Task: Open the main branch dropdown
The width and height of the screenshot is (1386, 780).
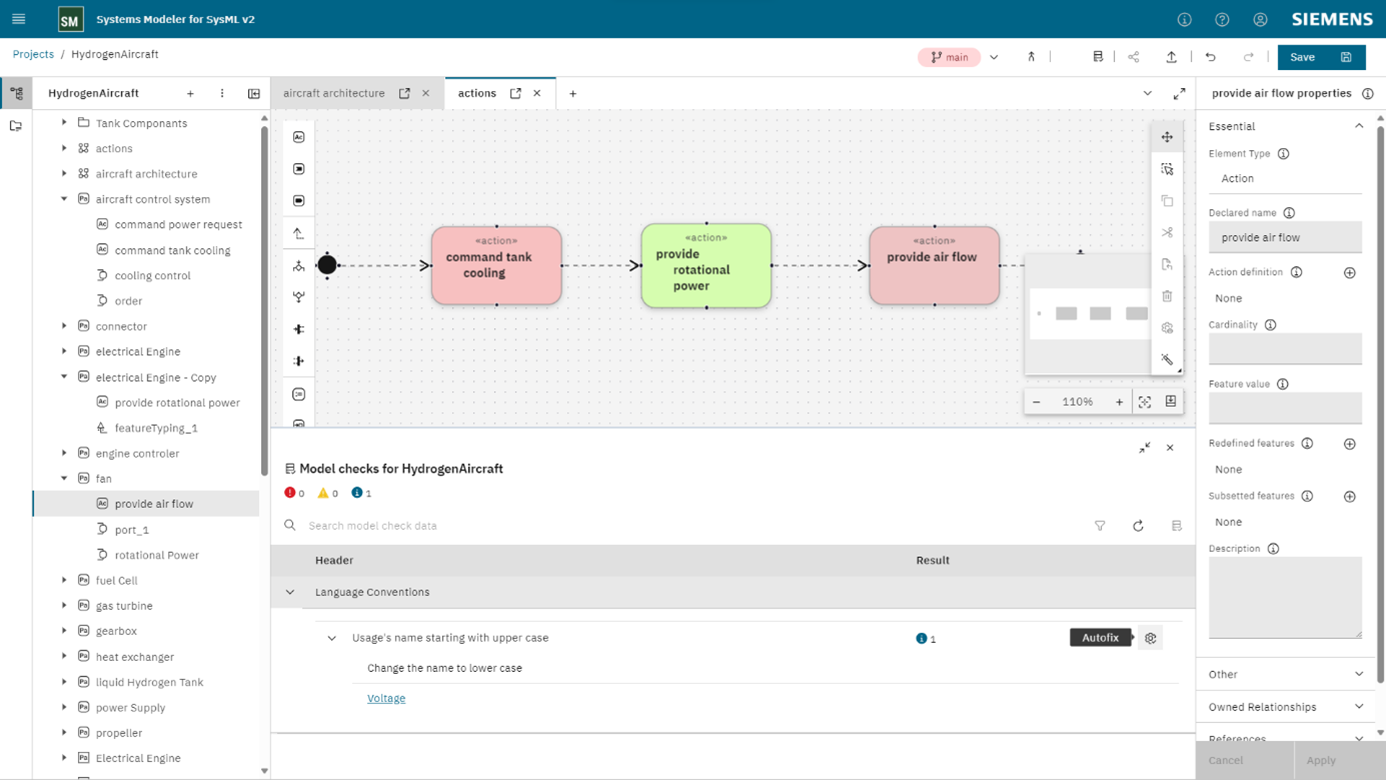Action: tap(993, 57)
